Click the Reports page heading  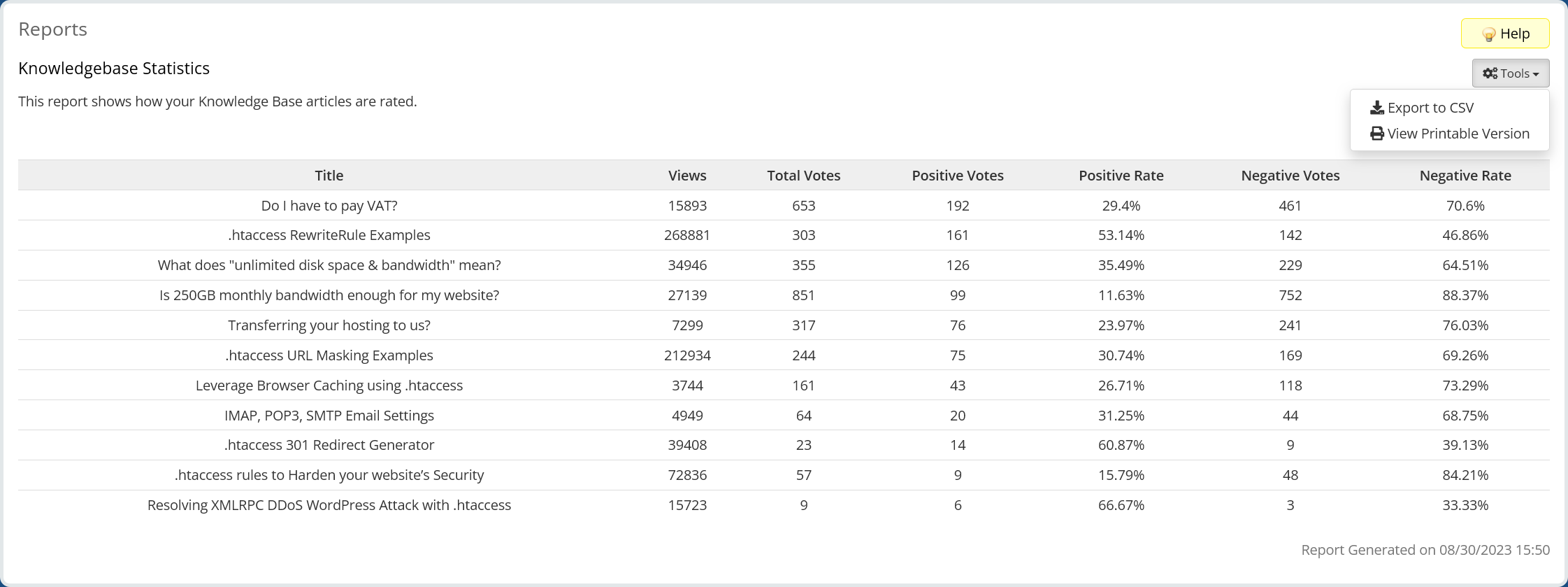(52, 29)
